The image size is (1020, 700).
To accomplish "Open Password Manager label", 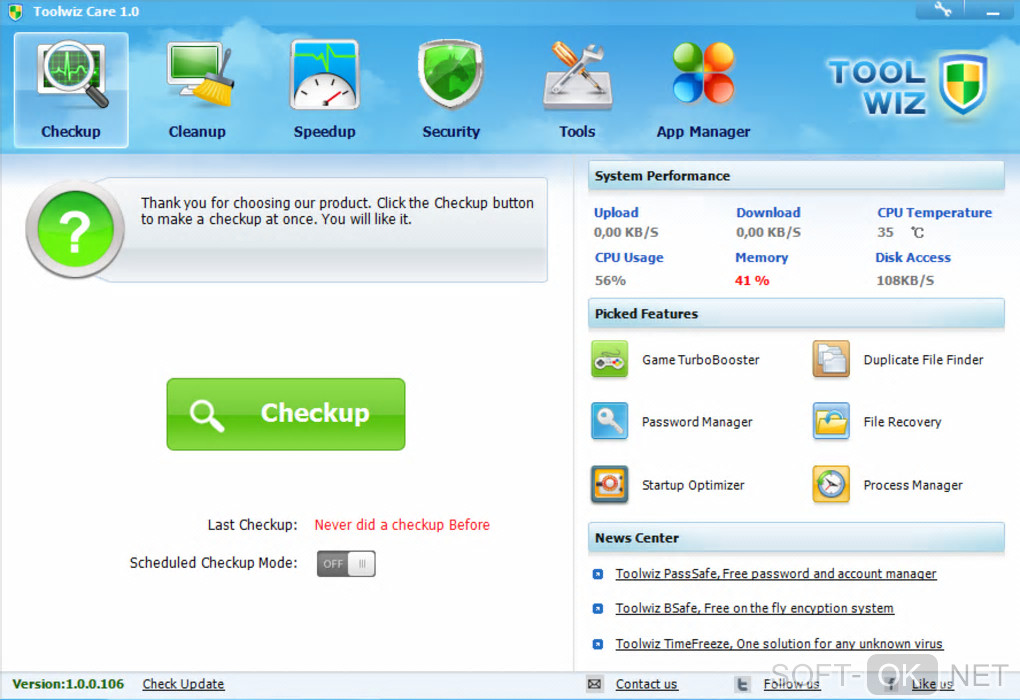I will [697, 422].
